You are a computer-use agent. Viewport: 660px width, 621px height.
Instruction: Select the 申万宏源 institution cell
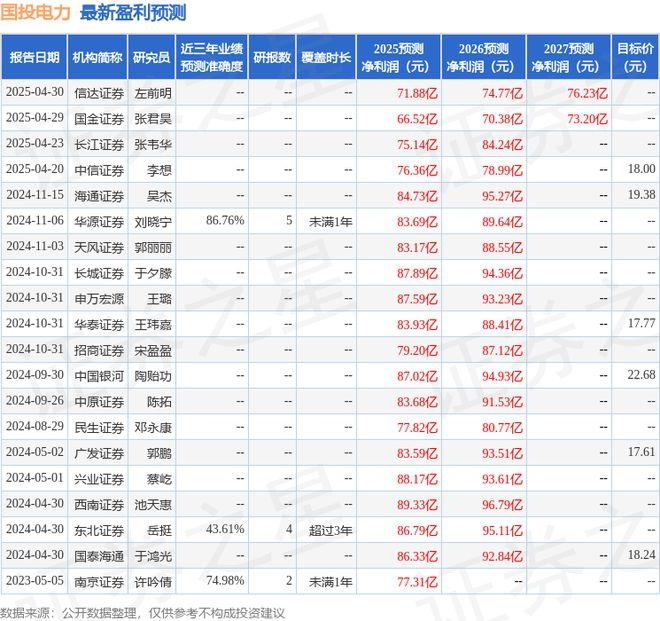point(99,299)
